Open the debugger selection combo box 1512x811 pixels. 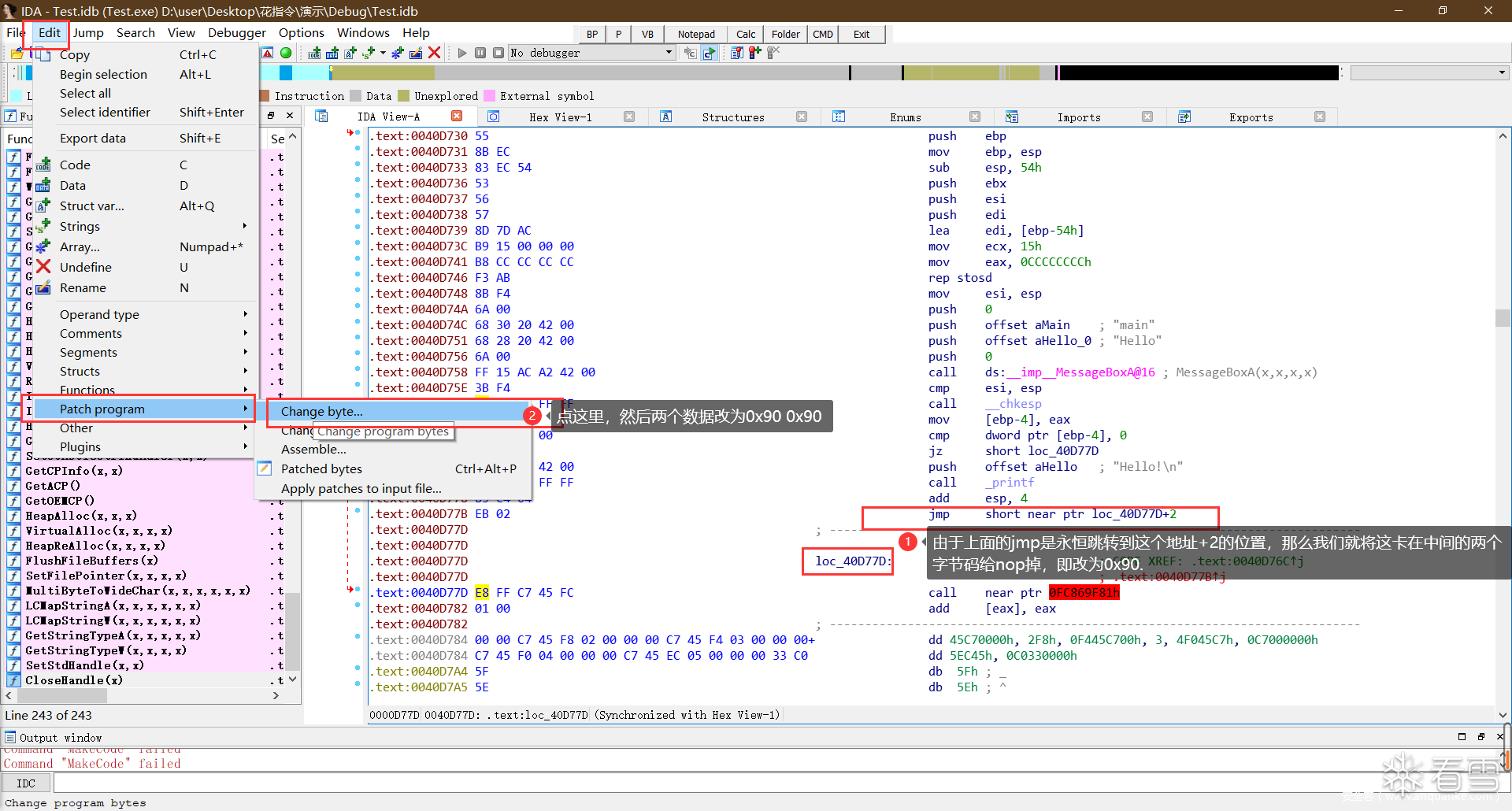pyautogui.click(x=592, y=53)
